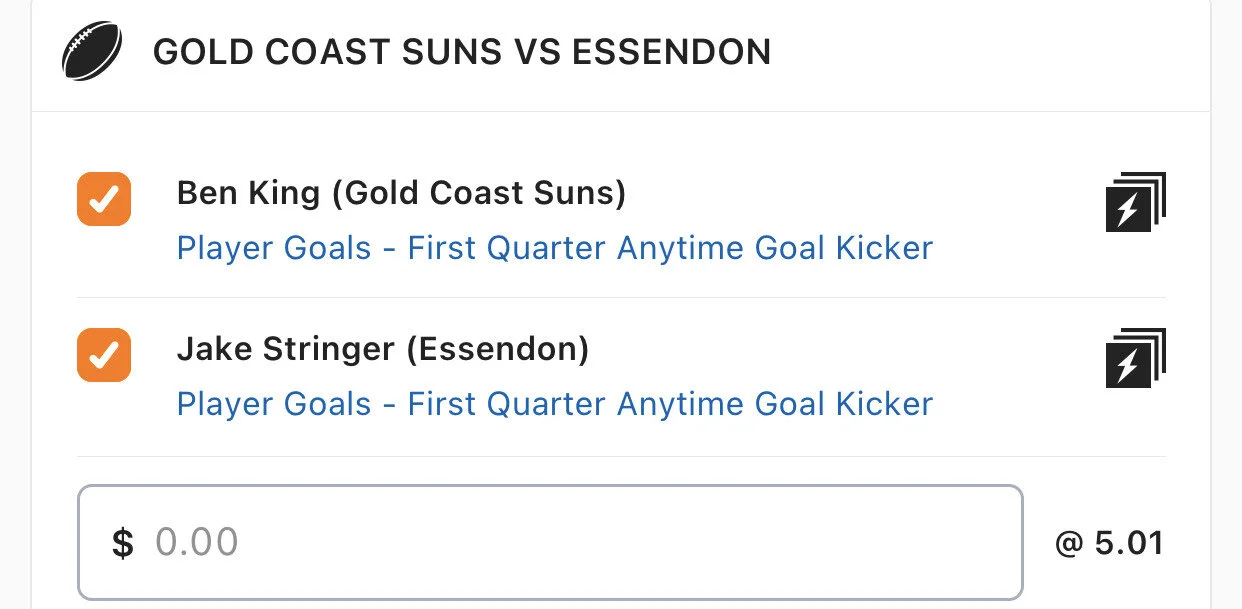Uncheck the Ben King selection checkbox
1242x609 pixels.
(104, 199)
